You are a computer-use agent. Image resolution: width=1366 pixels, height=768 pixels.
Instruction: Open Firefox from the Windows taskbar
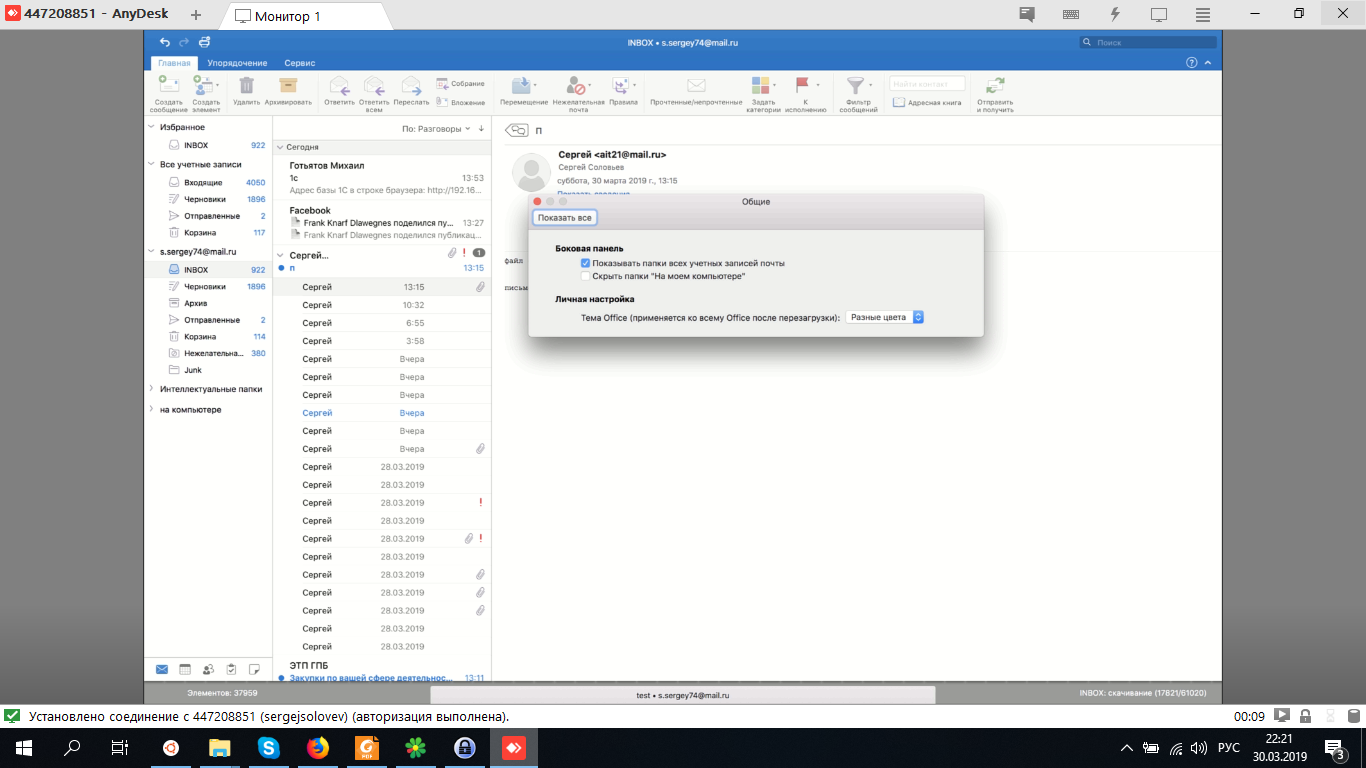pyautogui.click(x=317, y=747)
